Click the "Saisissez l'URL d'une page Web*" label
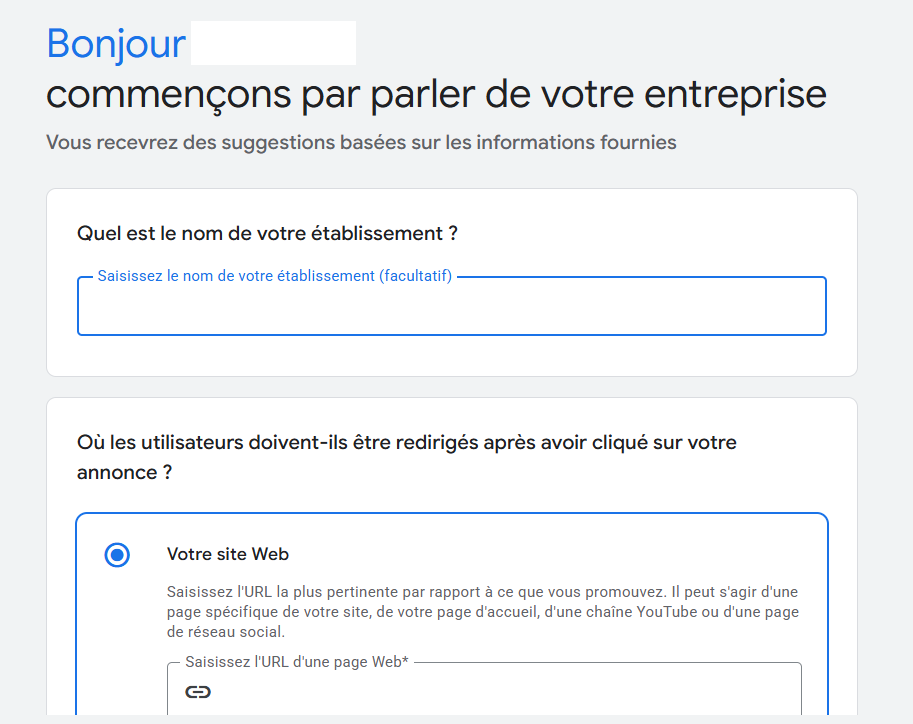The width and height of the screenshot is (913, 724). 297,662
